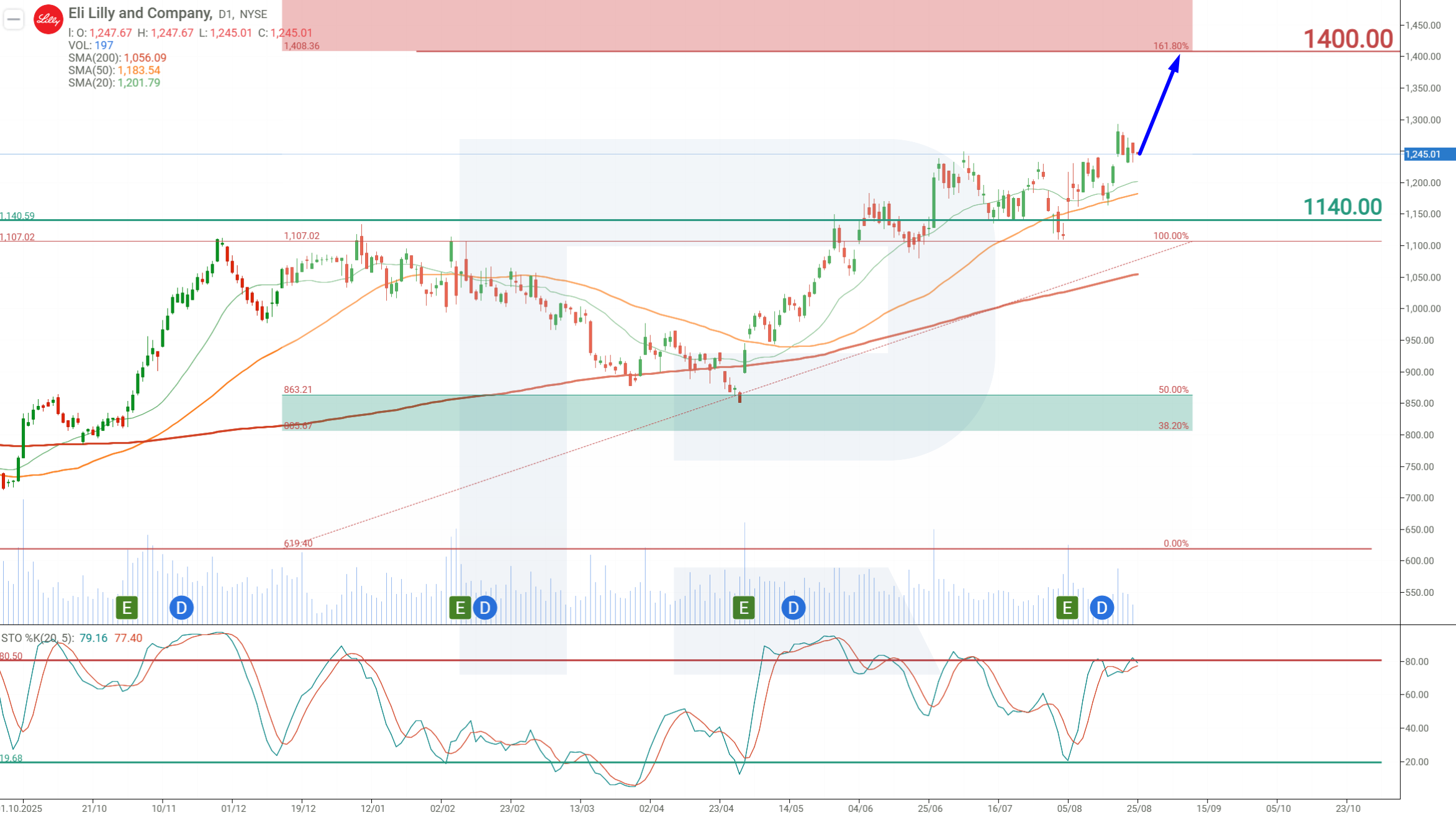The width and height of the screenshot is (1456, 815).
Task: Open the October earnings E marker
Action: pos(127,608)
